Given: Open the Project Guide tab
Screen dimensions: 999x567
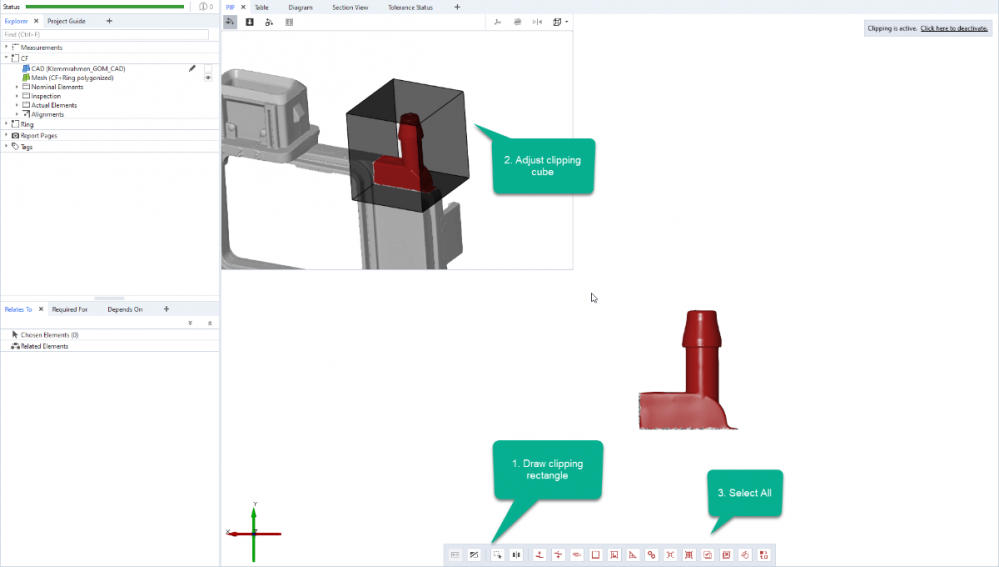Looking at the screenshot, I should point(66,20).
